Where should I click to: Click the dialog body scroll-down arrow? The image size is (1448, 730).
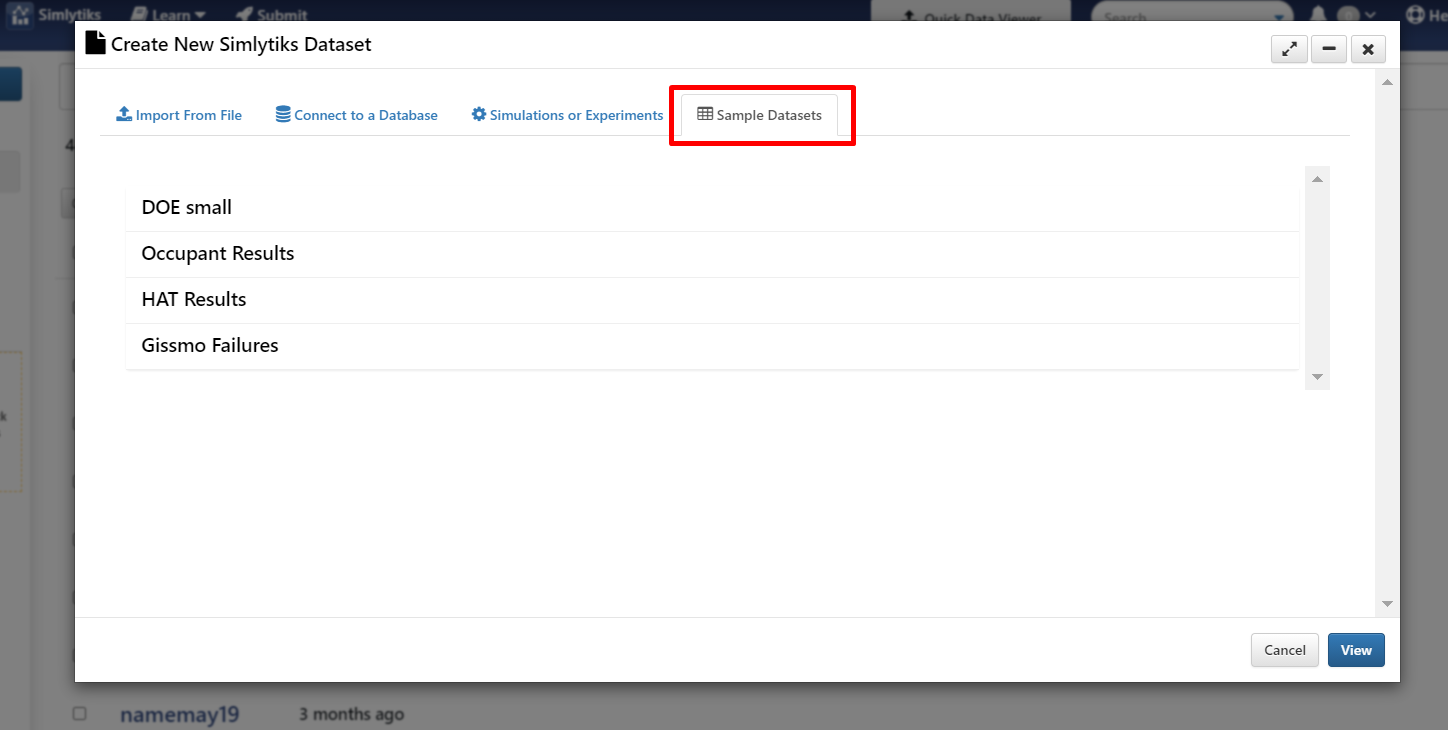(1387, 604)
